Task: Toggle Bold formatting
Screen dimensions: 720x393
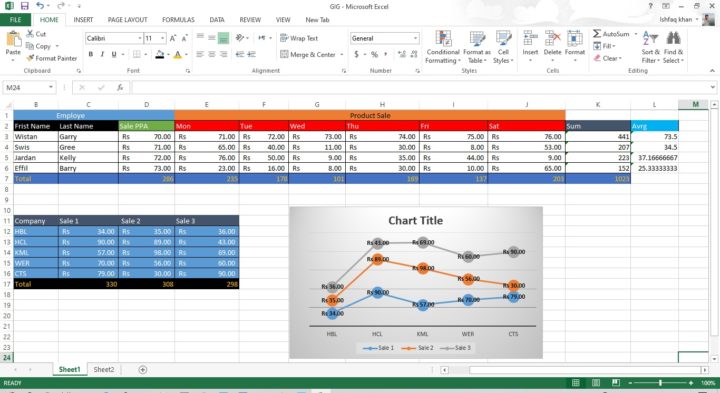Action: click(x=91, y=54)
